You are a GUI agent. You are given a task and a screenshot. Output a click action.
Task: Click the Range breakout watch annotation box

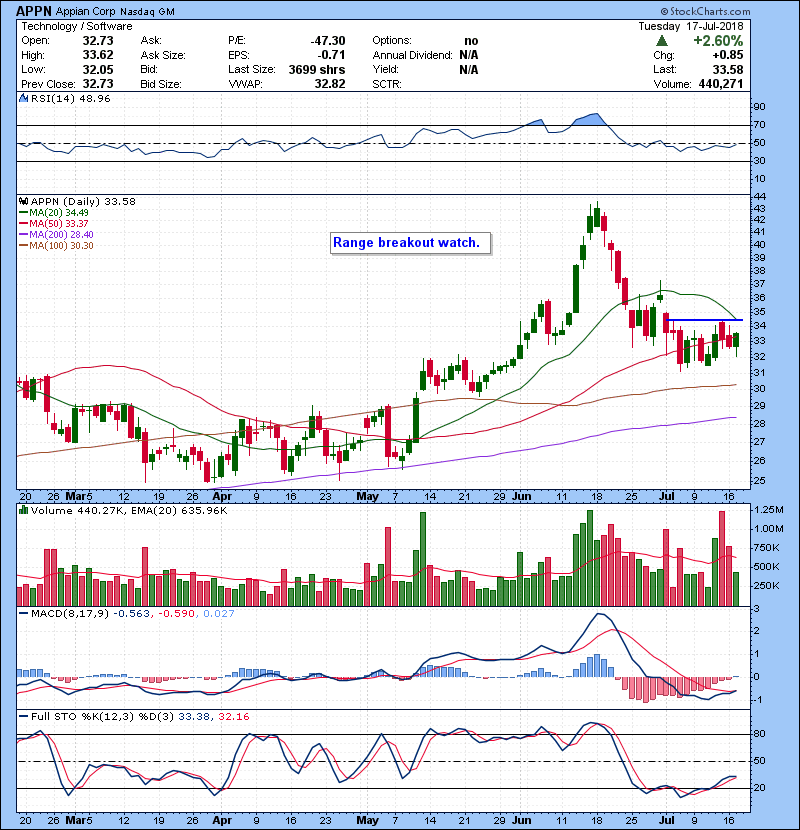(410, 243)
